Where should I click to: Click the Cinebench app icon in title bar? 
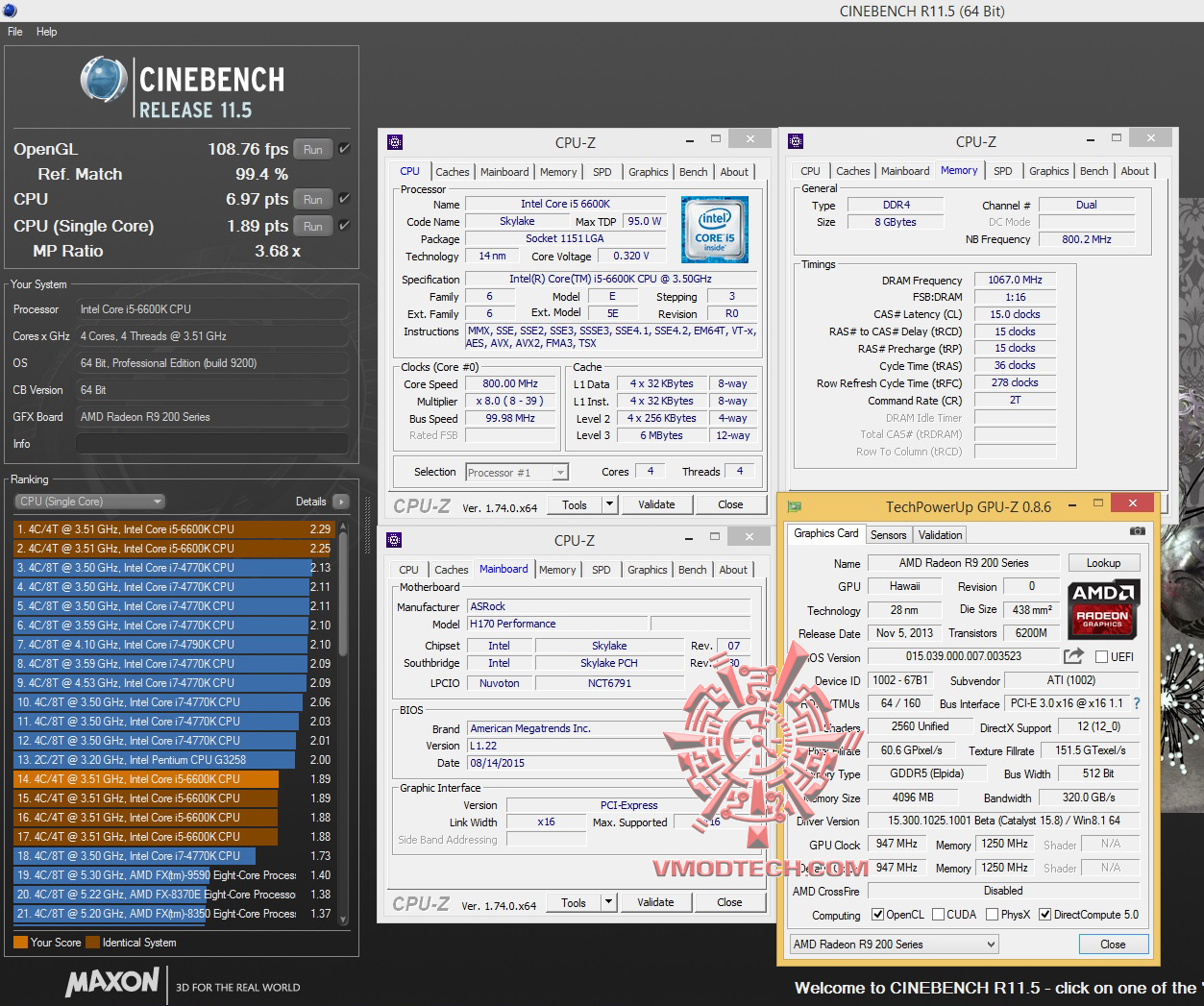8,11
